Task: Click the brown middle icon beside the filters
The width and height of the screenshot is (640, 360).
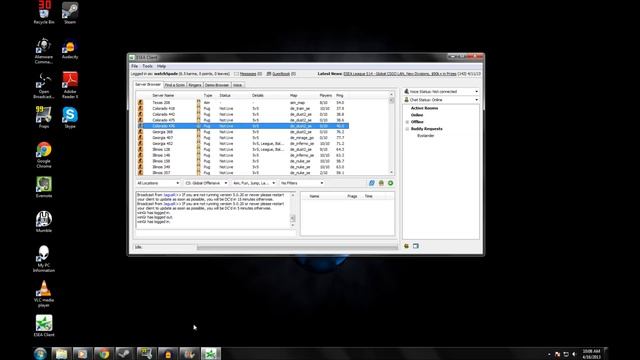Action: pos(381,183)
